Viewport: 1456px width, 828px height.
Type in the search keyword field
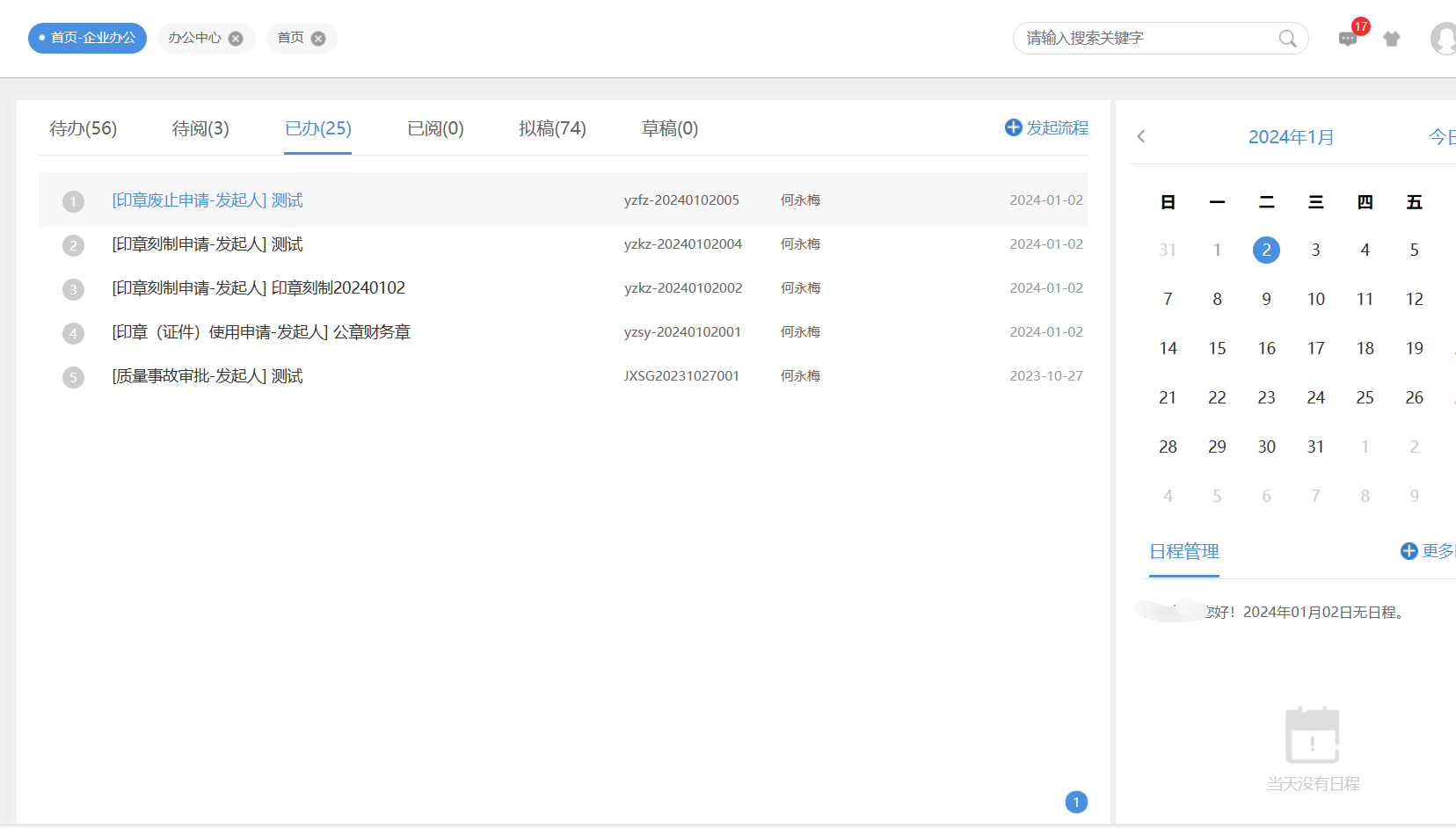point(1143,39)
